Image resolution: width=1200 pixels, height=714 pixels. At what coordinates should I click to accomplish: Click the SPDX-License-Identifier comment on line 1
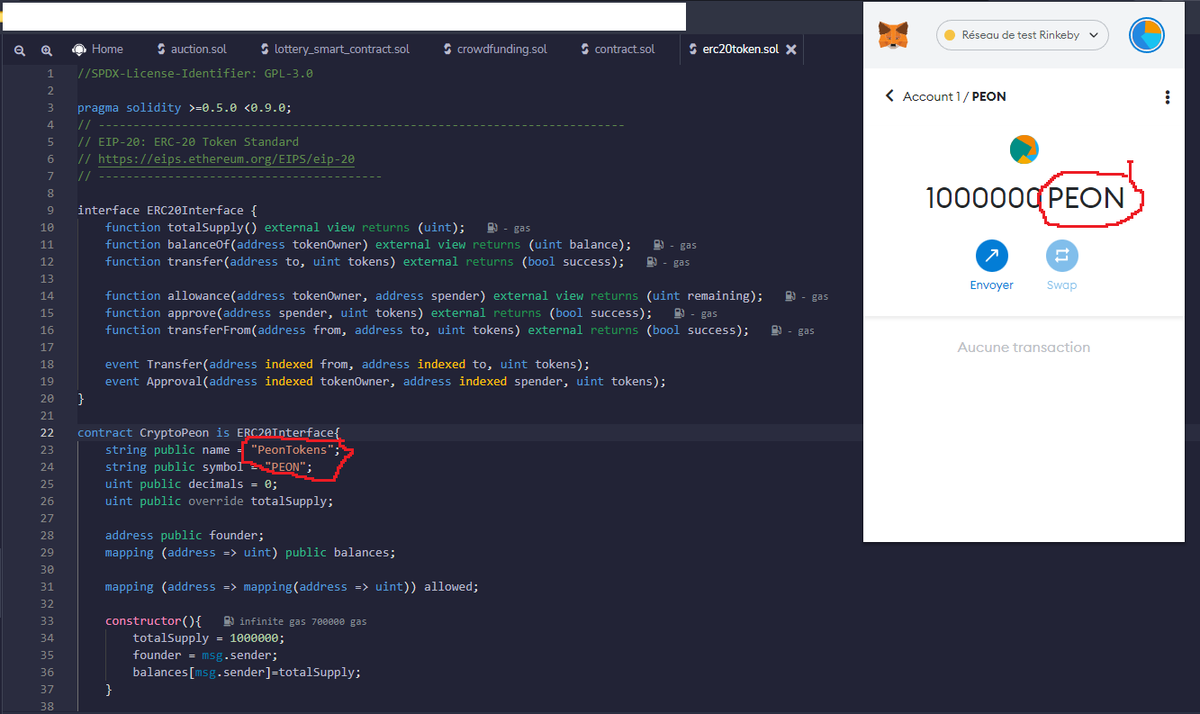(195, 74)
